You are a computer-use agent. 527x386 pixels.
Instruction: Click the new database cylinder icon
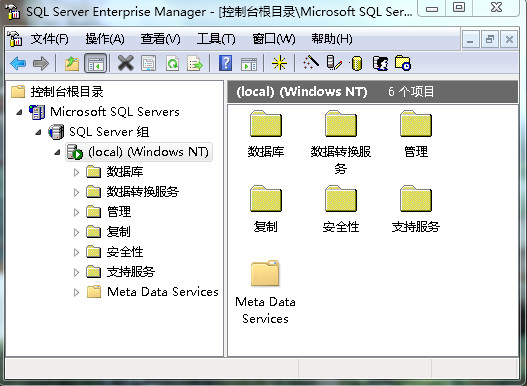point(357,63)
